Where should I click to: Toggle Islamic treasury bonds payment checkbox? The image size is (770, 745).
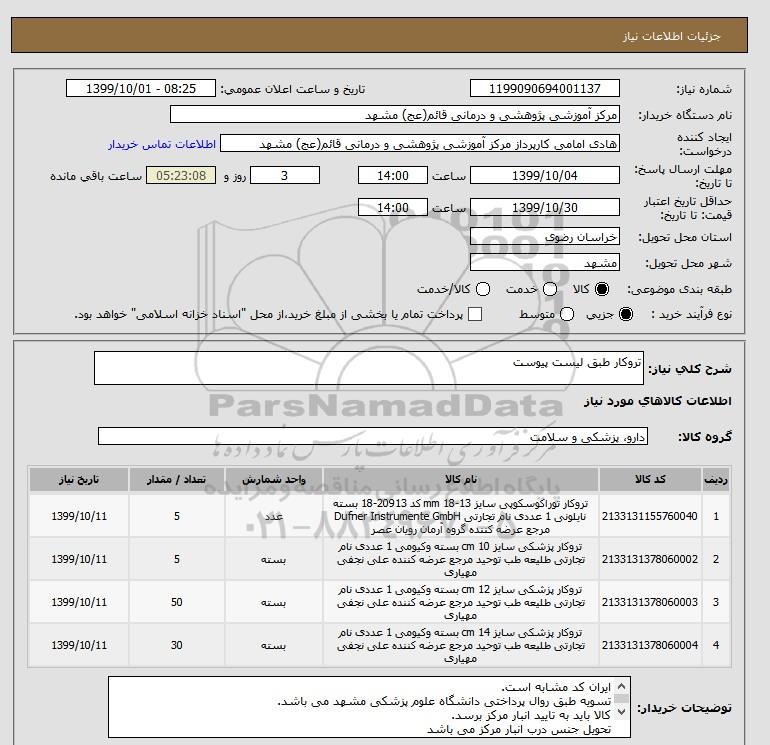coord(475,314)
